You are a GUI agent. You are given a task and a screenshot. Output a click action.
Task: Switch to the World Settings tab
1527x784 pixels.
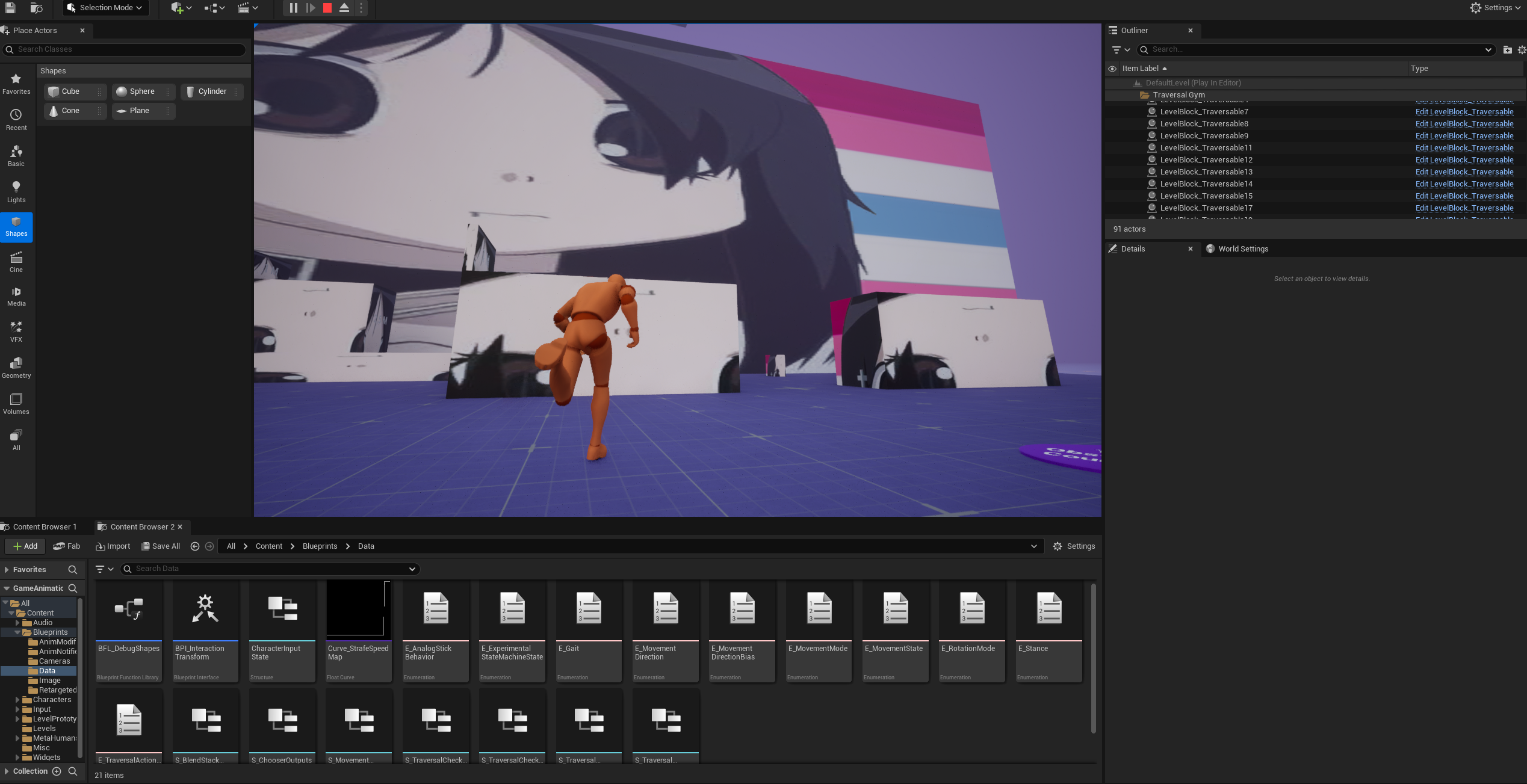click(x=1237, y=249)
